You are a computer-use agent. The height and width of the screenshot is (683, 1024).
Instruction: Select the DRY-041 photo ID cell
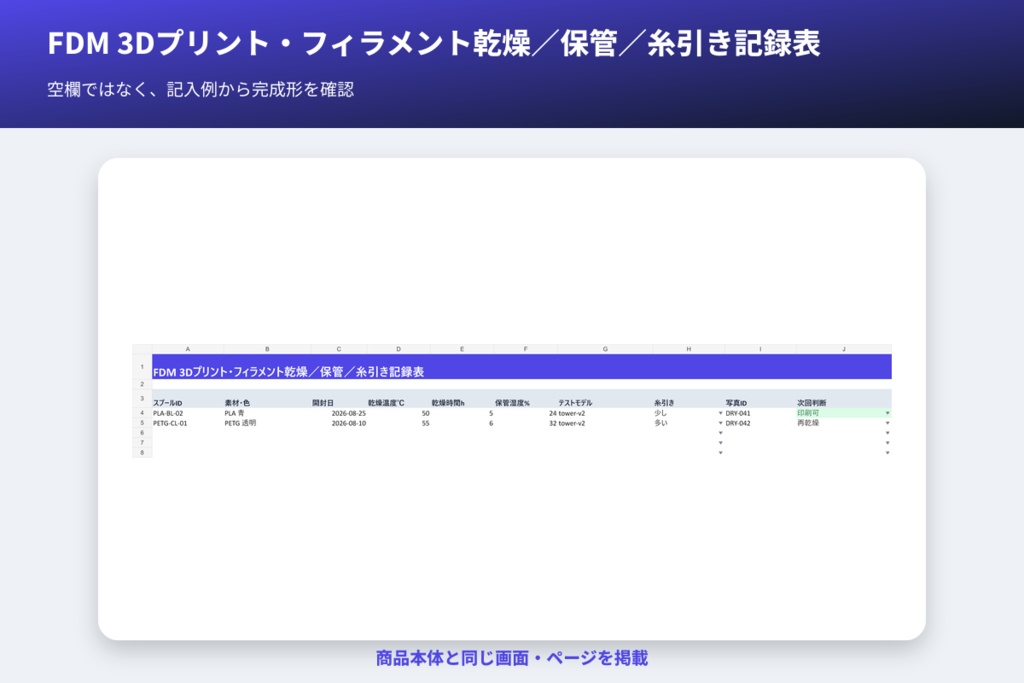(760, 413)
